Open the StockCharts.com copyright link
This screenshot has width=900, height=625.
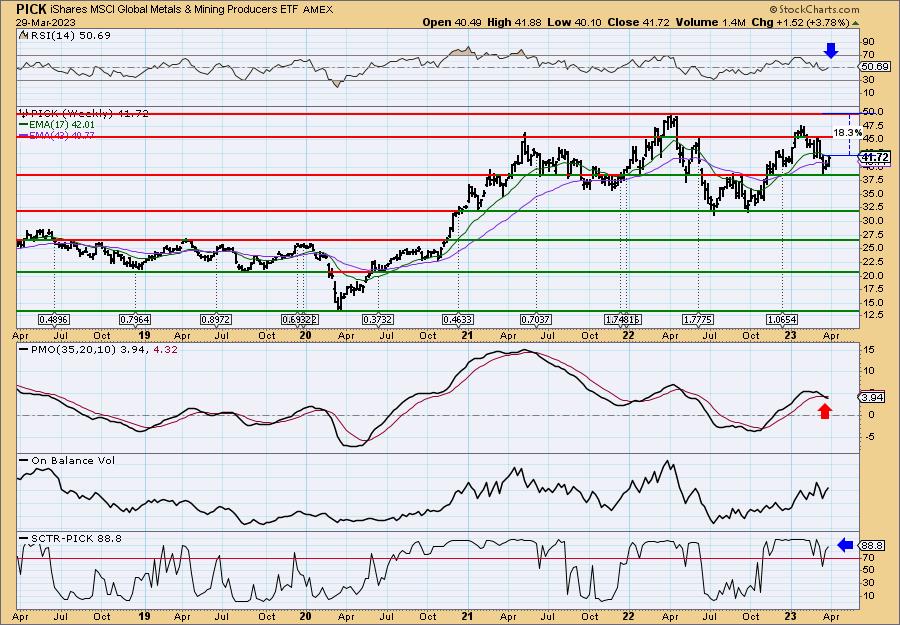point(814,9)
